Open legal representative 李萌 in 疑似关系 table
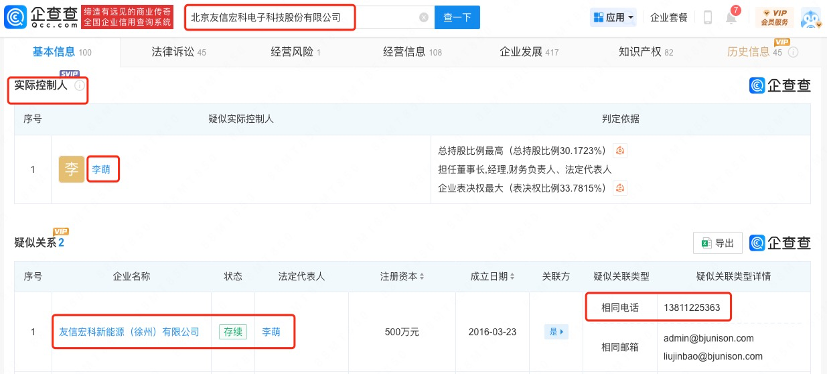Viewport: 828px width, 374px height. (x=271, y=332)
